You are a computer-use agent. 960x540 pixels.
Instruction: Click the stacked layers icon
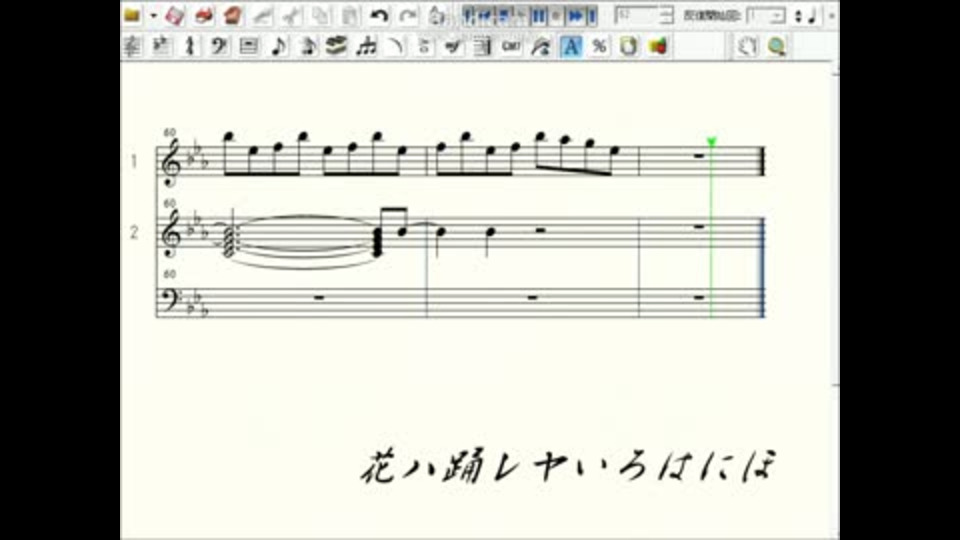point(336,46)
